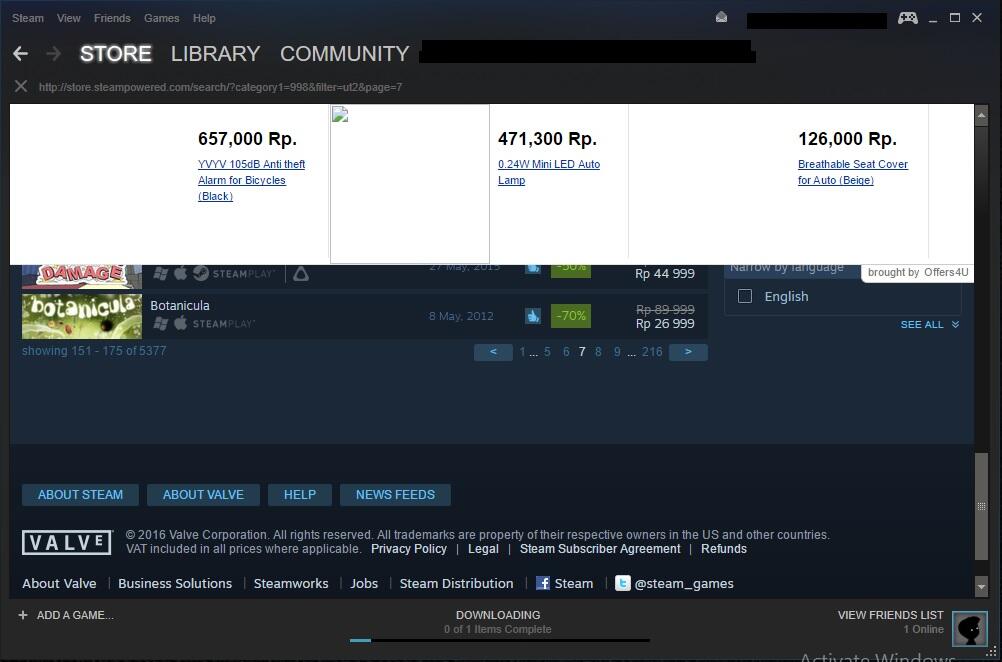Go to results page 5
The image size is (1002, 662).
(547, 352)
